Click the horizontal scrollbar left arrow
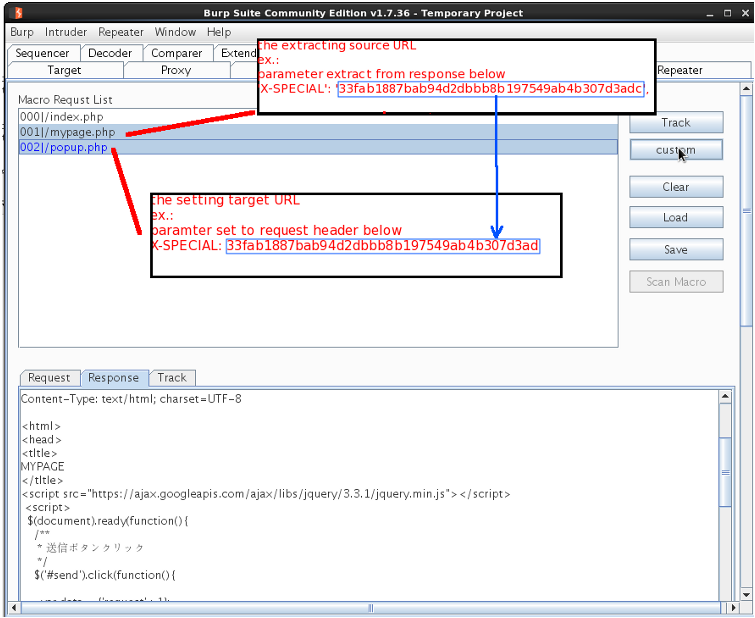The image size is (755, 618). (x=14, y=607)
